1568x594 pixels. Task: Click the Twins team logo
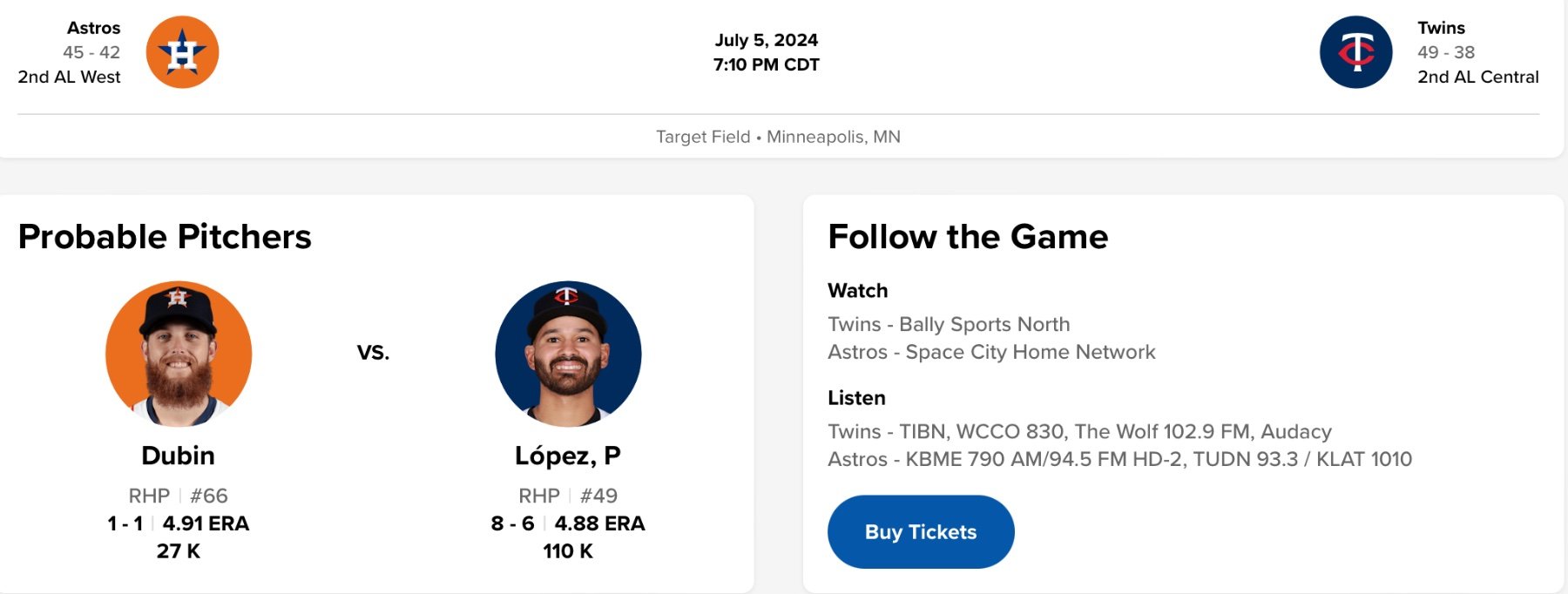click(1355, 52)
